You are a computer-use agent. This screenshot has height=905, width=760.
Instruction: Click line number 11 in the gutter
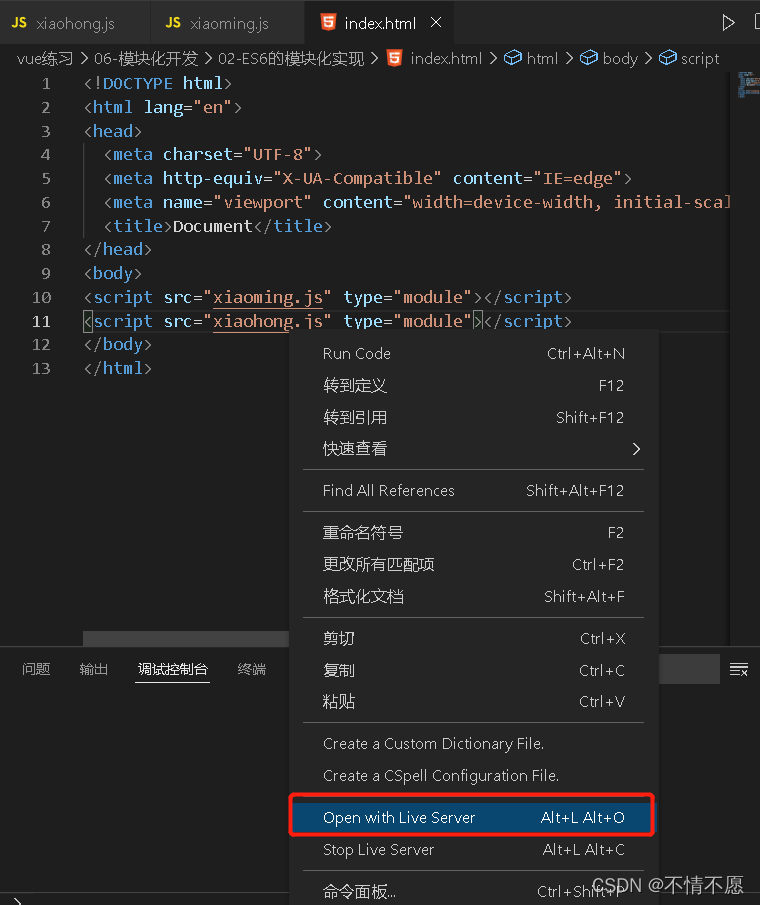tap(42, 321)
